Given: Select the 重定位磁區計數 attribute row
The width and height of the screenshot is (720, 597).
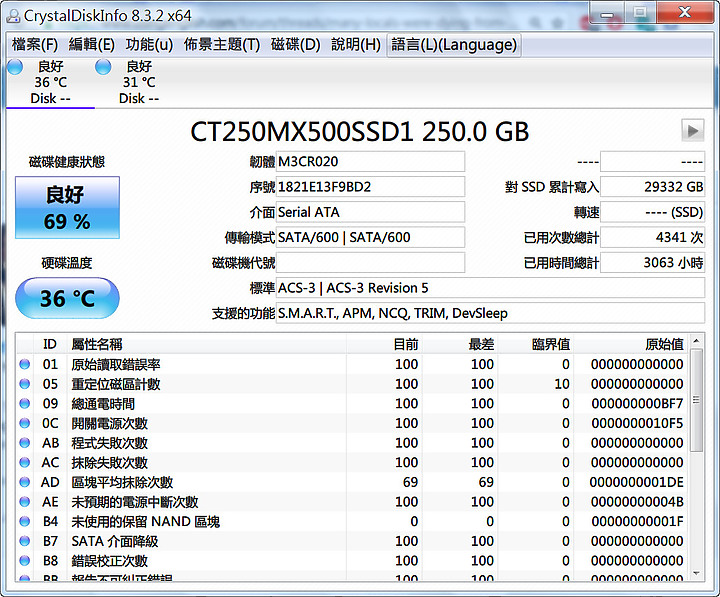Looking at the screenshot, I should coord(352,384).
